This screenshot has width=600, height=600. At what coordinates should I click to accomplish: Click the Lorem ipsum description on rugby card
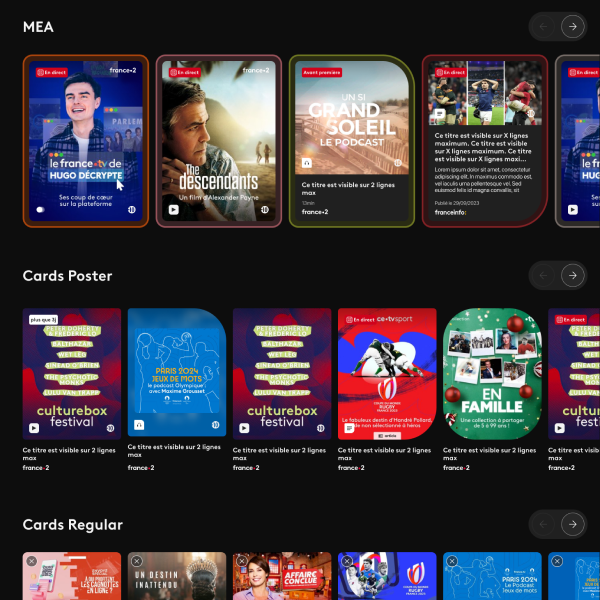[483, 180]
